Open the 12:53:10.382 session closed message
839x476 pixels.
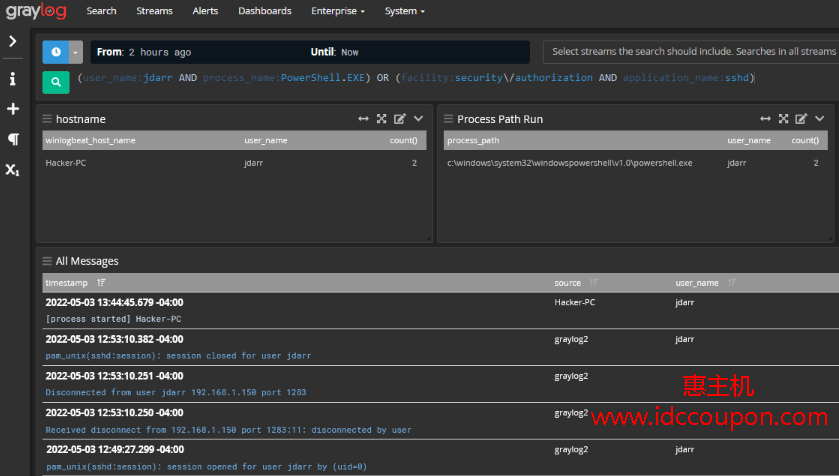click(x=440, y=348)
